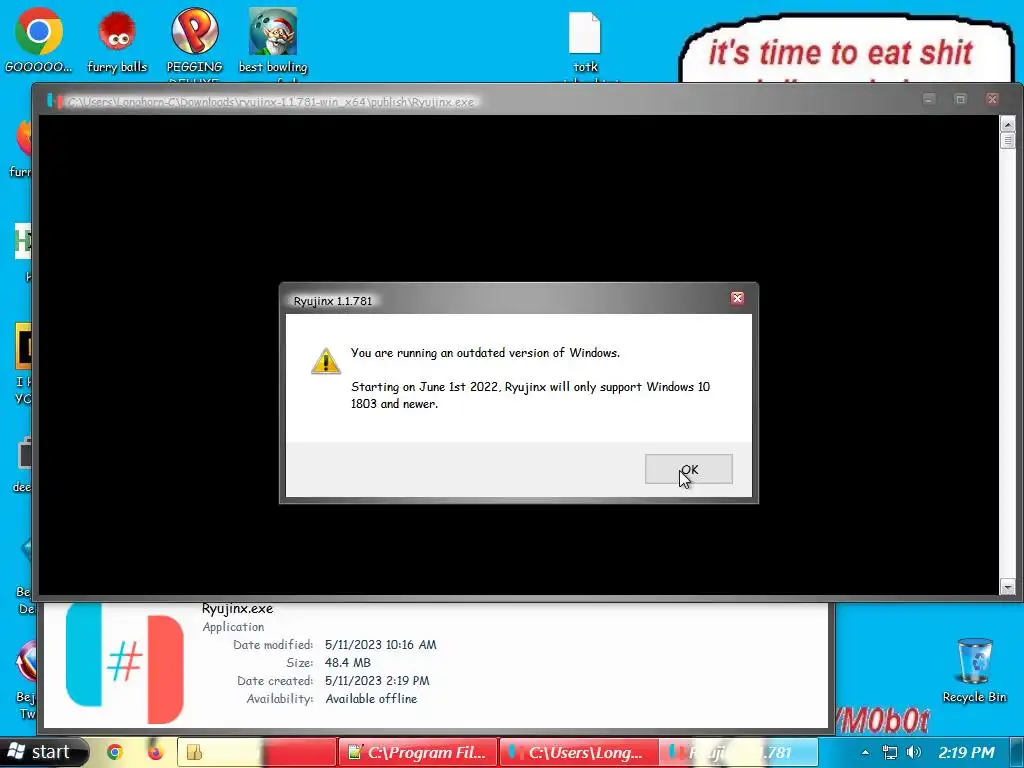
Task: Click the Date created value 5/11/2023 2:19 PM
Action: pos(377,680)
